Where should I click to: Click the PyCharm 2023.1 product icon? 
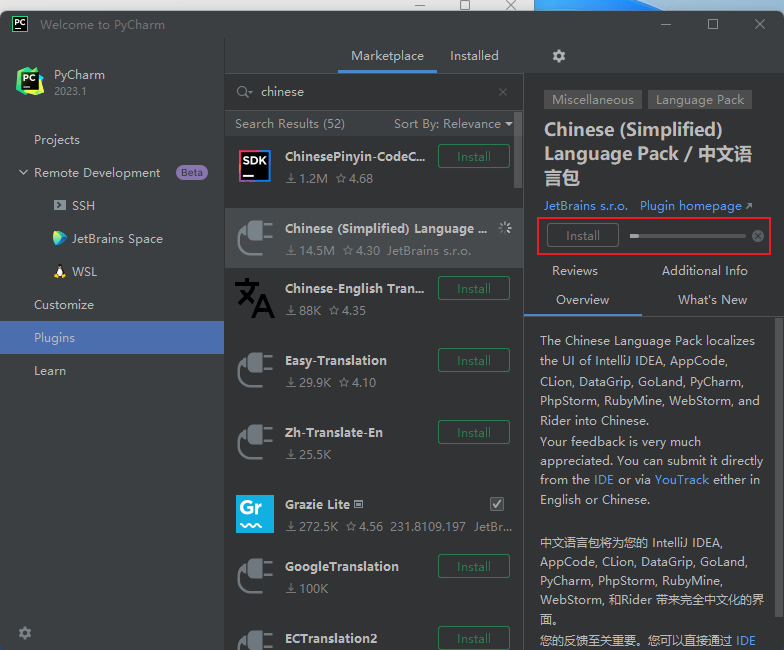pyautogui.click(x=30, y=82)
